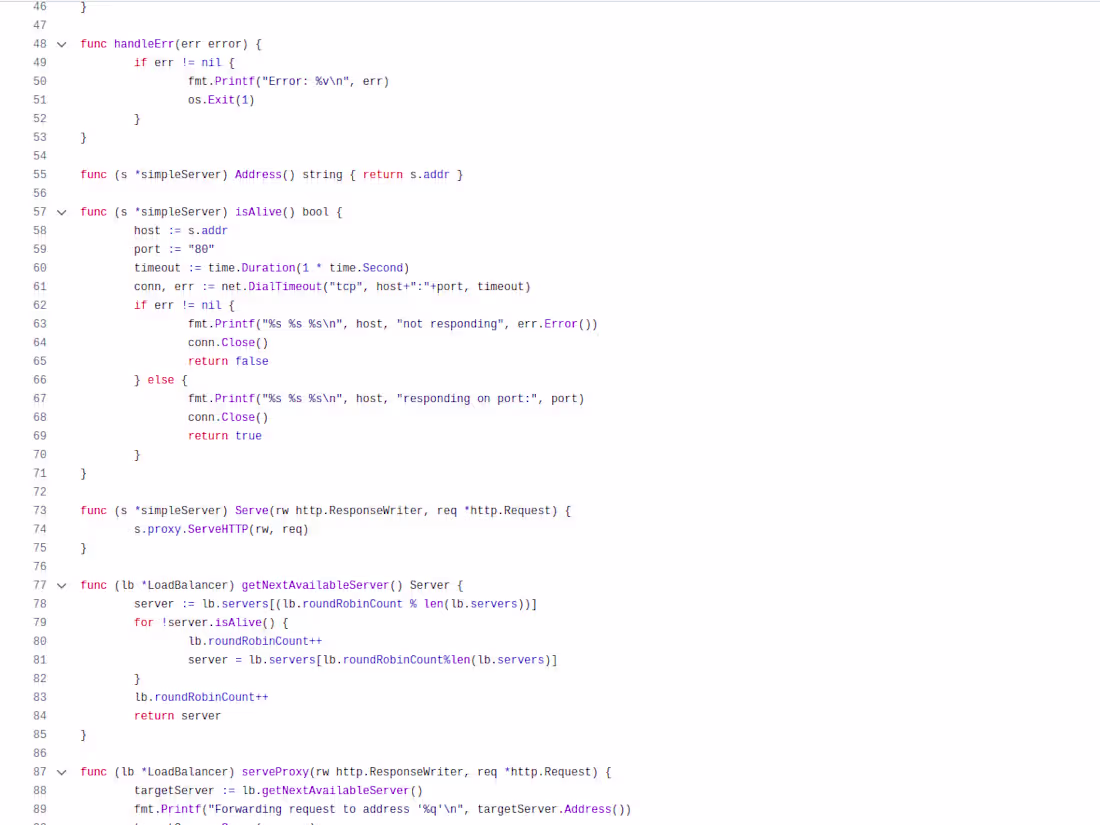Collapse the getNextAvailableServer function block

(x=61, y=585)
